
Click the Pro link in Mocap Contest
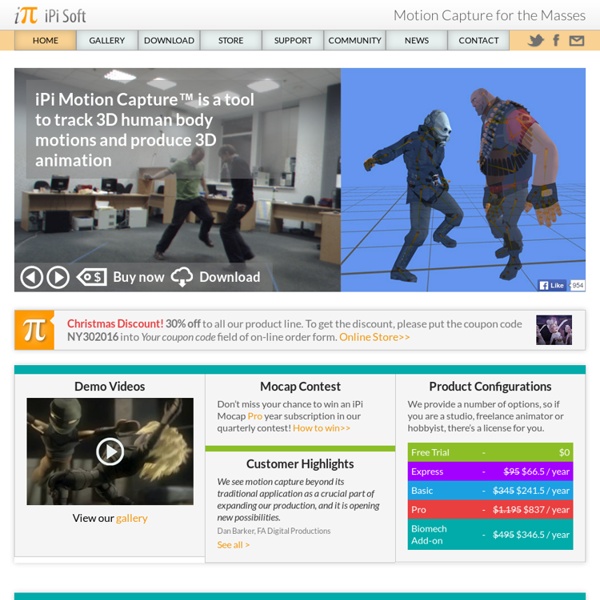pyautogui.click(x=255, y=416)
